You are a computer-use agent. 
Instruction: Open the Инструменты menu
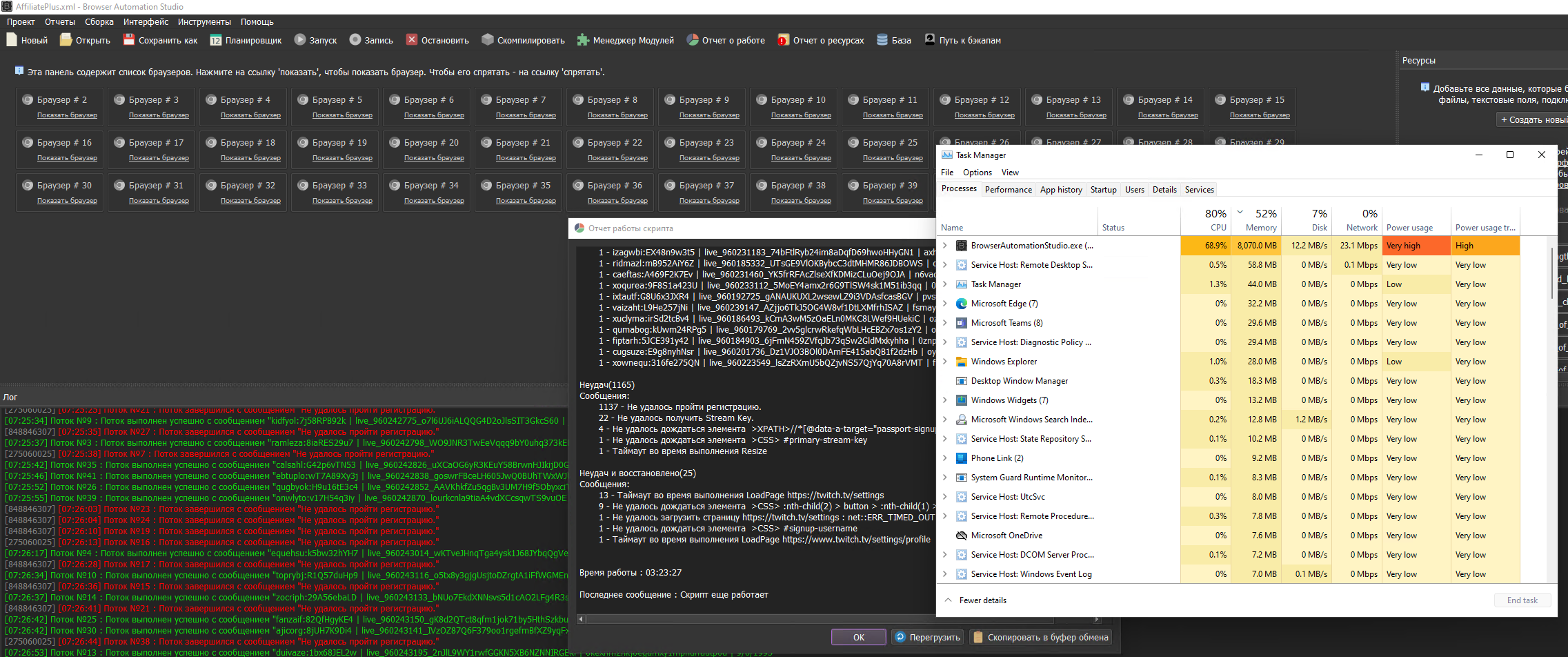click(204, 22)
